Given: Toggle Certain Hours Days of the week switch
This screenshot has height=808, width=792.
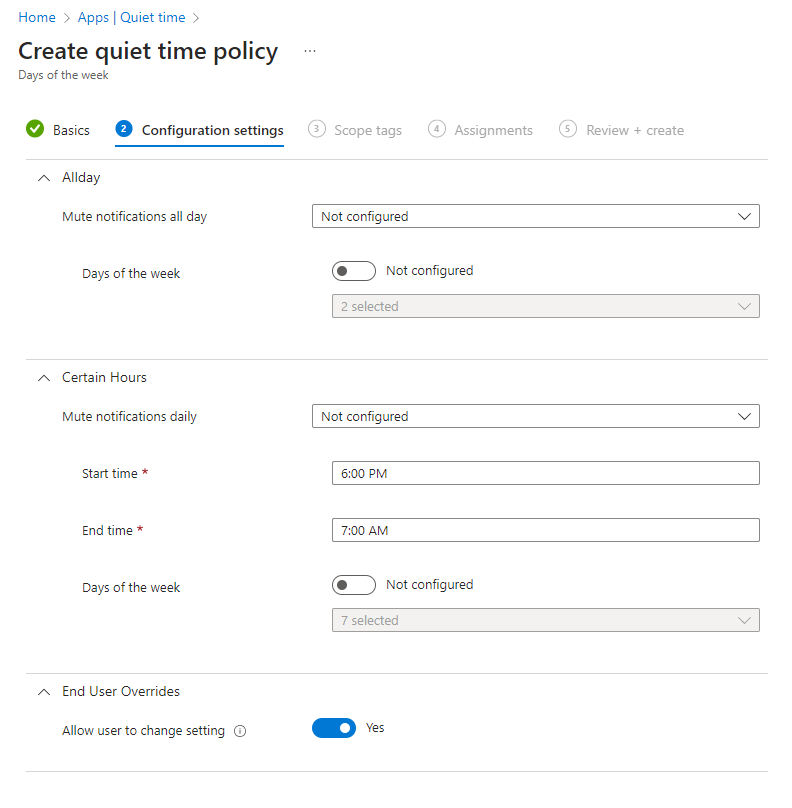Looking at the screenshot, I should pos(354,585).
